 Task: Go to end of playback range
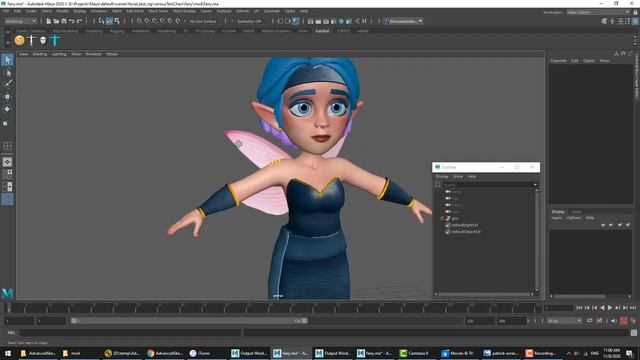point(633,308)
